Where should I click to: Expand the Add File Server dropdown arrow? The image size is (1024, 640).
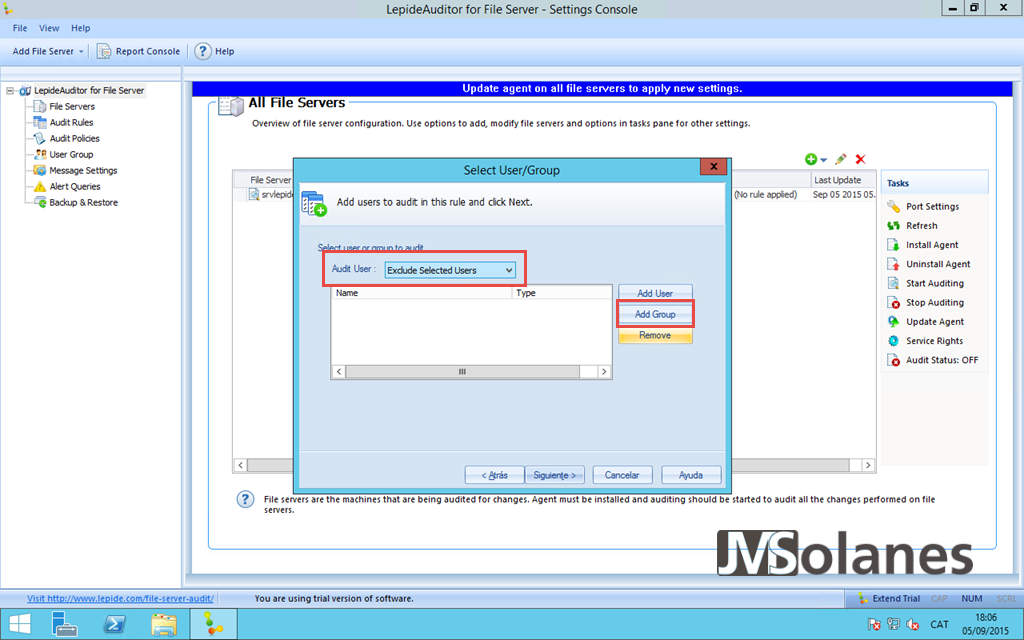point(81,52)
